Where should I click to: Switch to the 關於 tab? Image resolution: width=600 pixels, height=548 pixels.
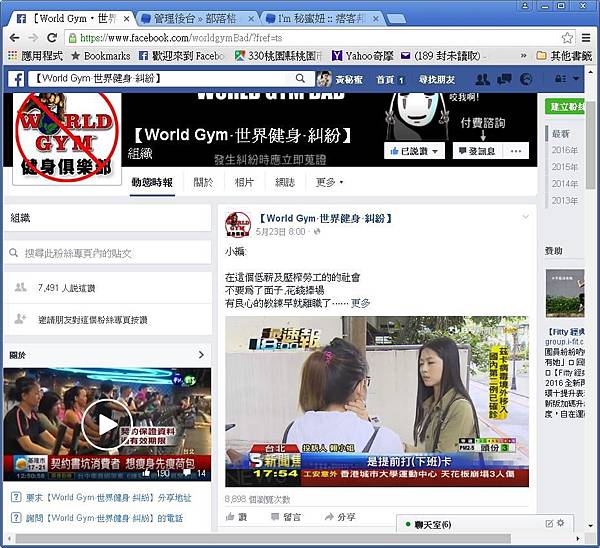point(203,183)
